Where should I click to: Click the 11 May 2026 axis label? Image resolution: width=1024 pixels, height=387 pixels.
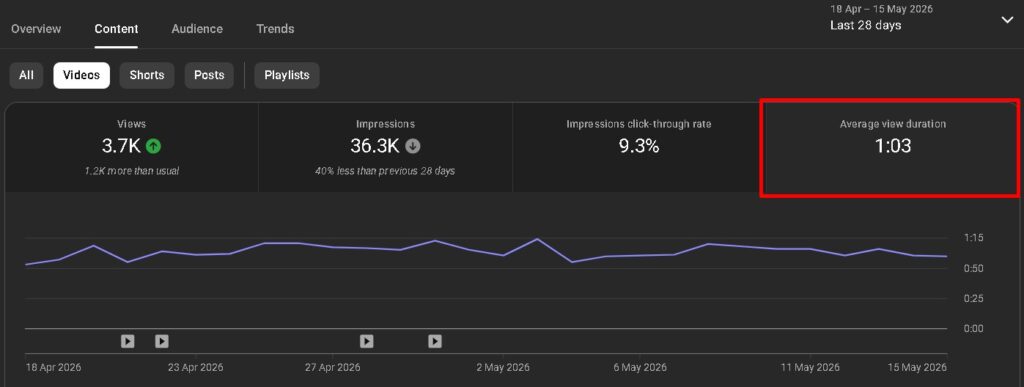coord(810,367)
